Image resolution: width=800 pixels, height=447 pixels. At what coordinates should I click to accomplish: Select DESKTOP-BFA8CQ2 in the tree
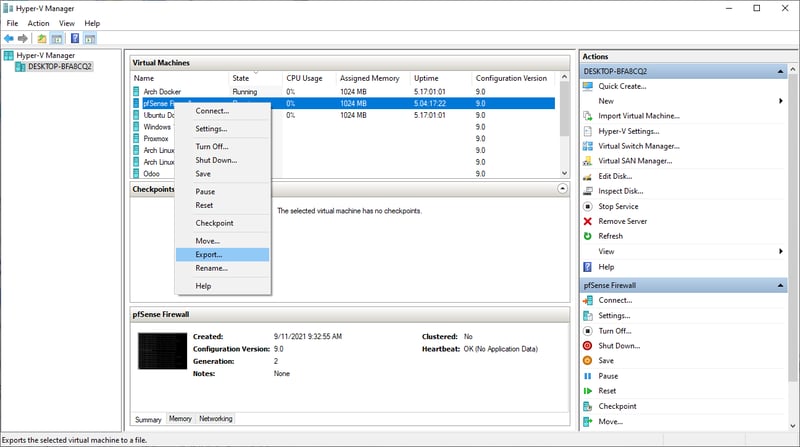(x=60, y=67)
